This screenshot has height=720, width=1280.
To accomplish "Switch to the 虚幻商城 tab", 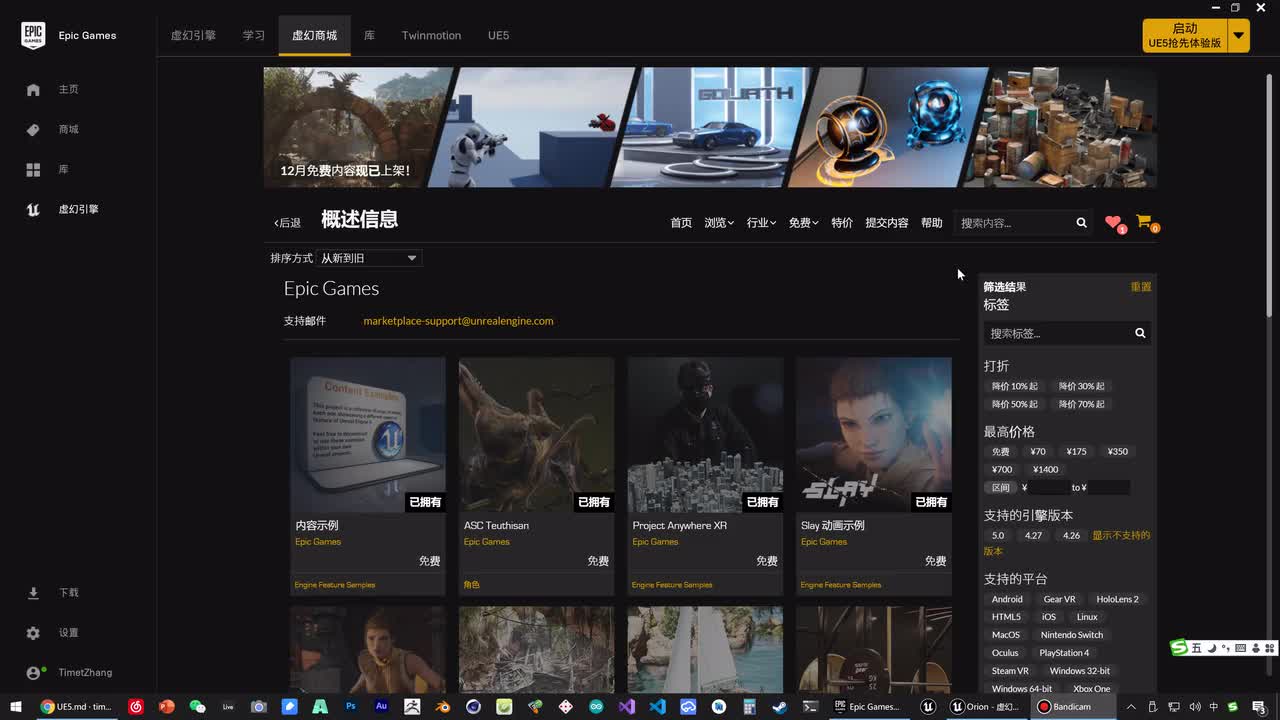I will [314, 36].
